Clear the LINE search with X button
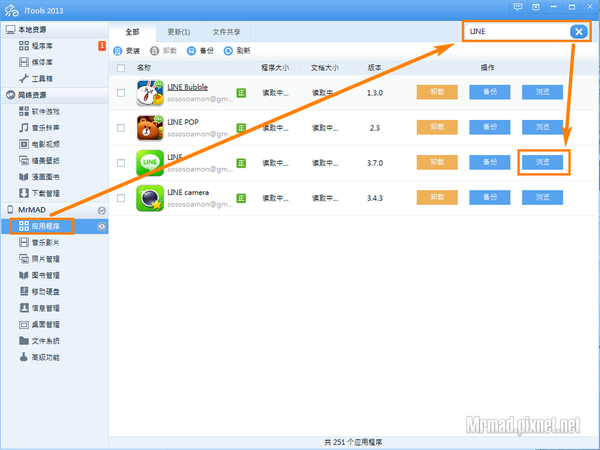The image size is (600, 450). 579,31
